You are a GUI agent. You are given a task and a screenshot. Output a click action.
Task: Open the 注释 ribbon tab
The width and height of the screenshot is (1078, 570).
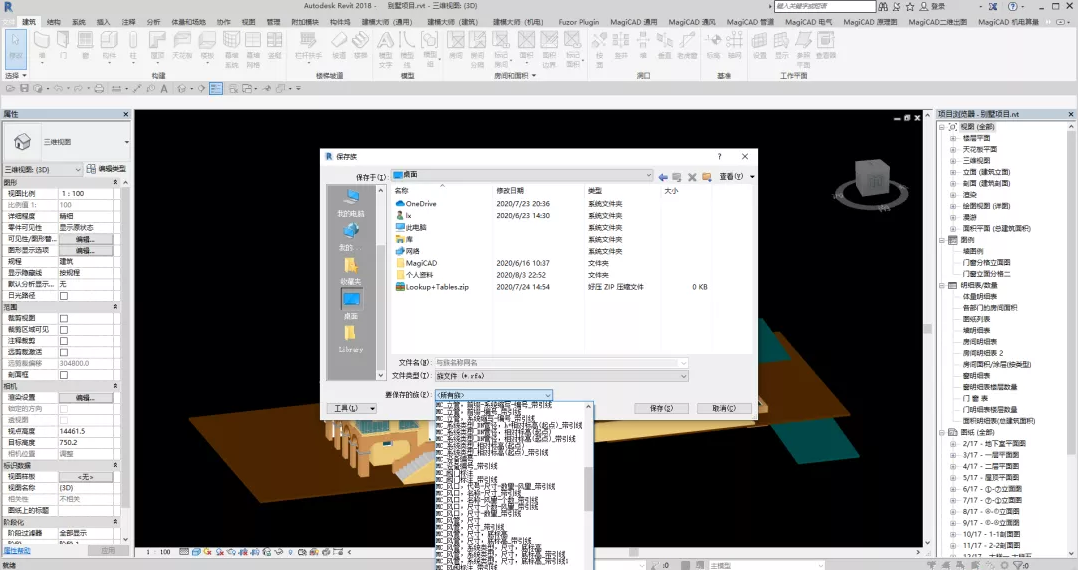click(x=128, y=21)
